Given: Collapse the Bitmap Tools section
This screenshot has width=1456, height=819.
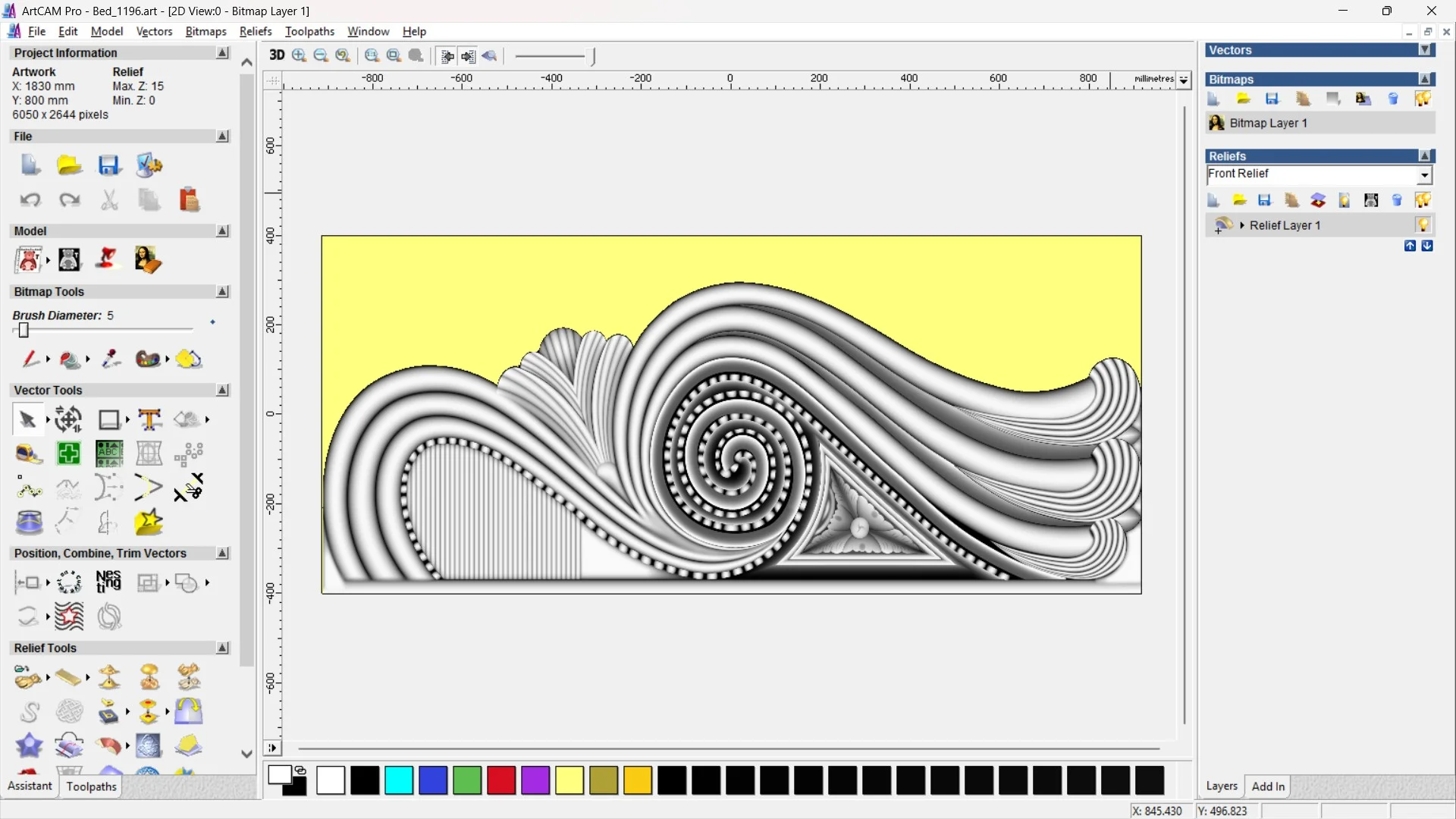Looking at the screenshot, I should click(222, 292).
